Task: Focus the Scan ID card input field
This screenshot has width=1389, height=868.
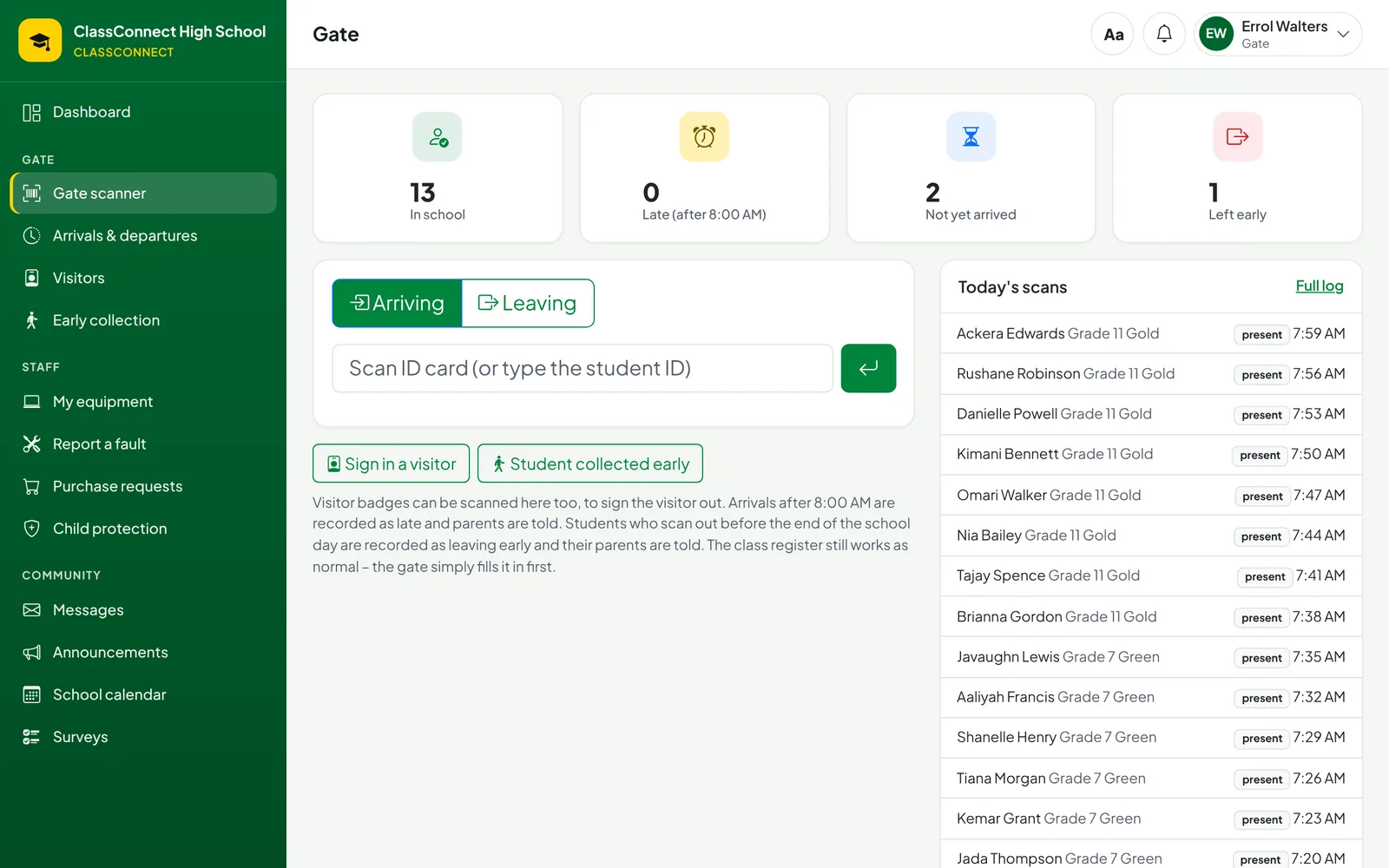Action: pos(583,368)
